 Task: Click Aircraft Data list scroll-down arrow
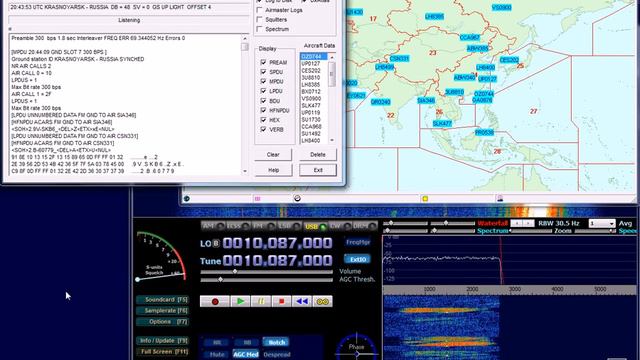(x=332, y=140)
